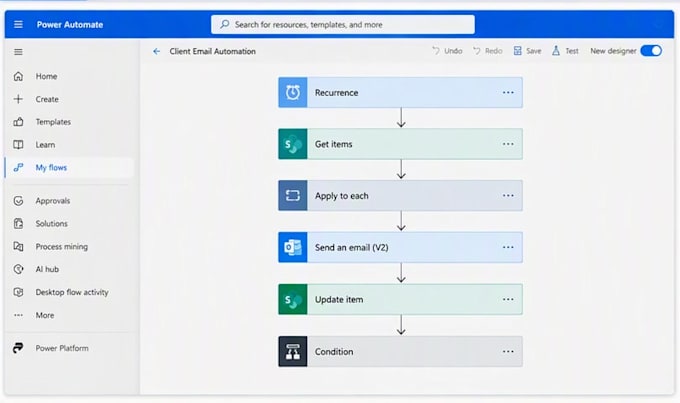Click the Home house icon
This screenshot has height=403, width=680.
click(x=18, y=76)
